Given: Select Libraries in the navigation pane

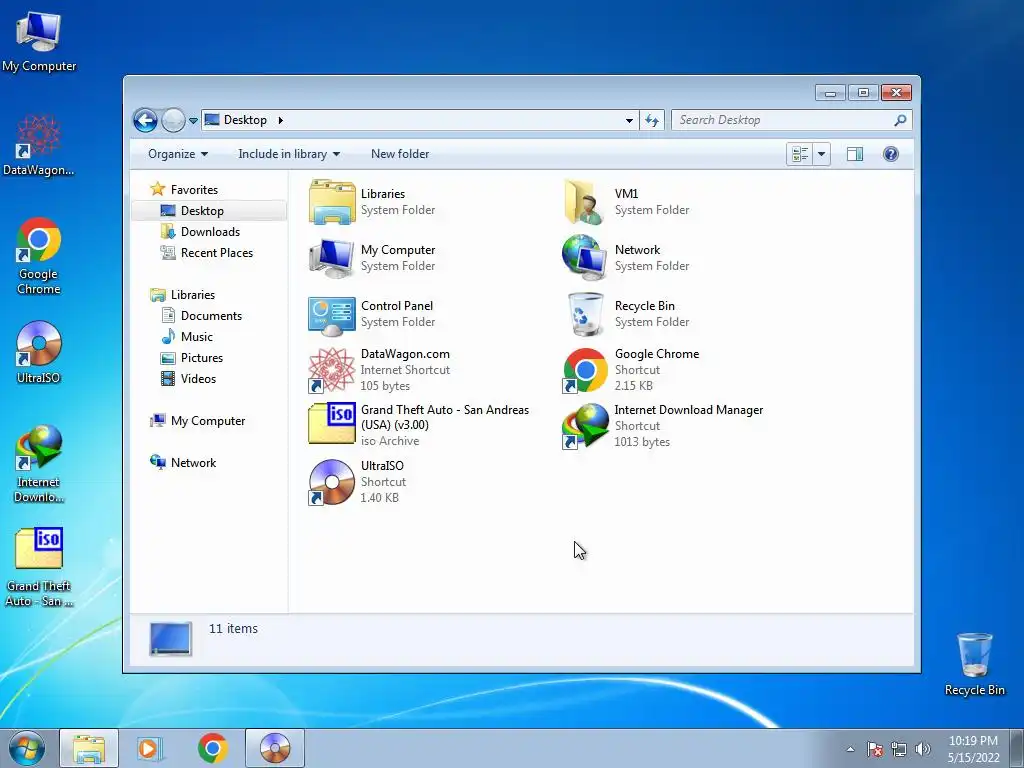Looking at the screenshot, I should (x=193, y=295).
